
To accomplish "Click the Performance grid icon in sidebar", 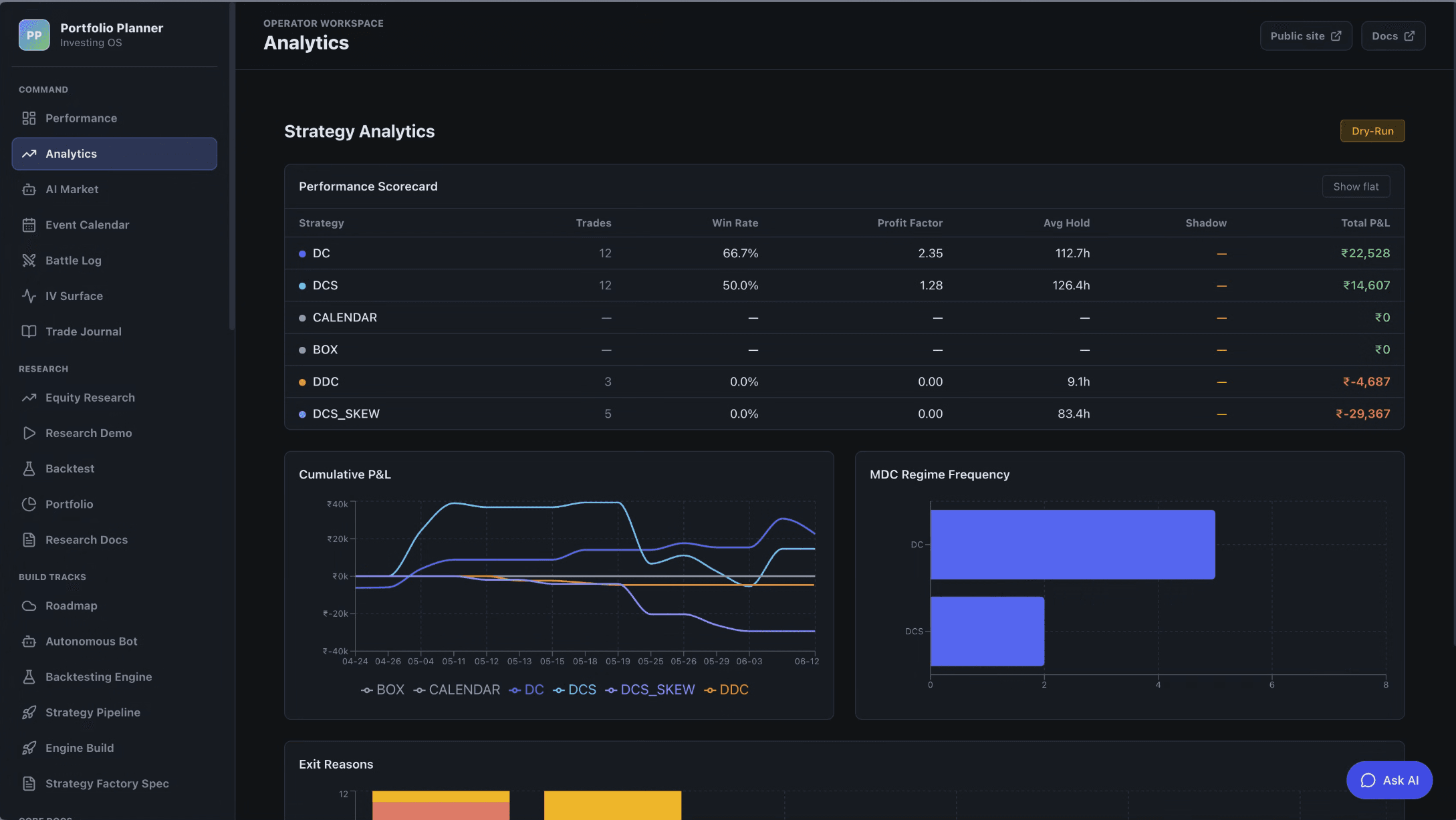I will coord(29,118).
